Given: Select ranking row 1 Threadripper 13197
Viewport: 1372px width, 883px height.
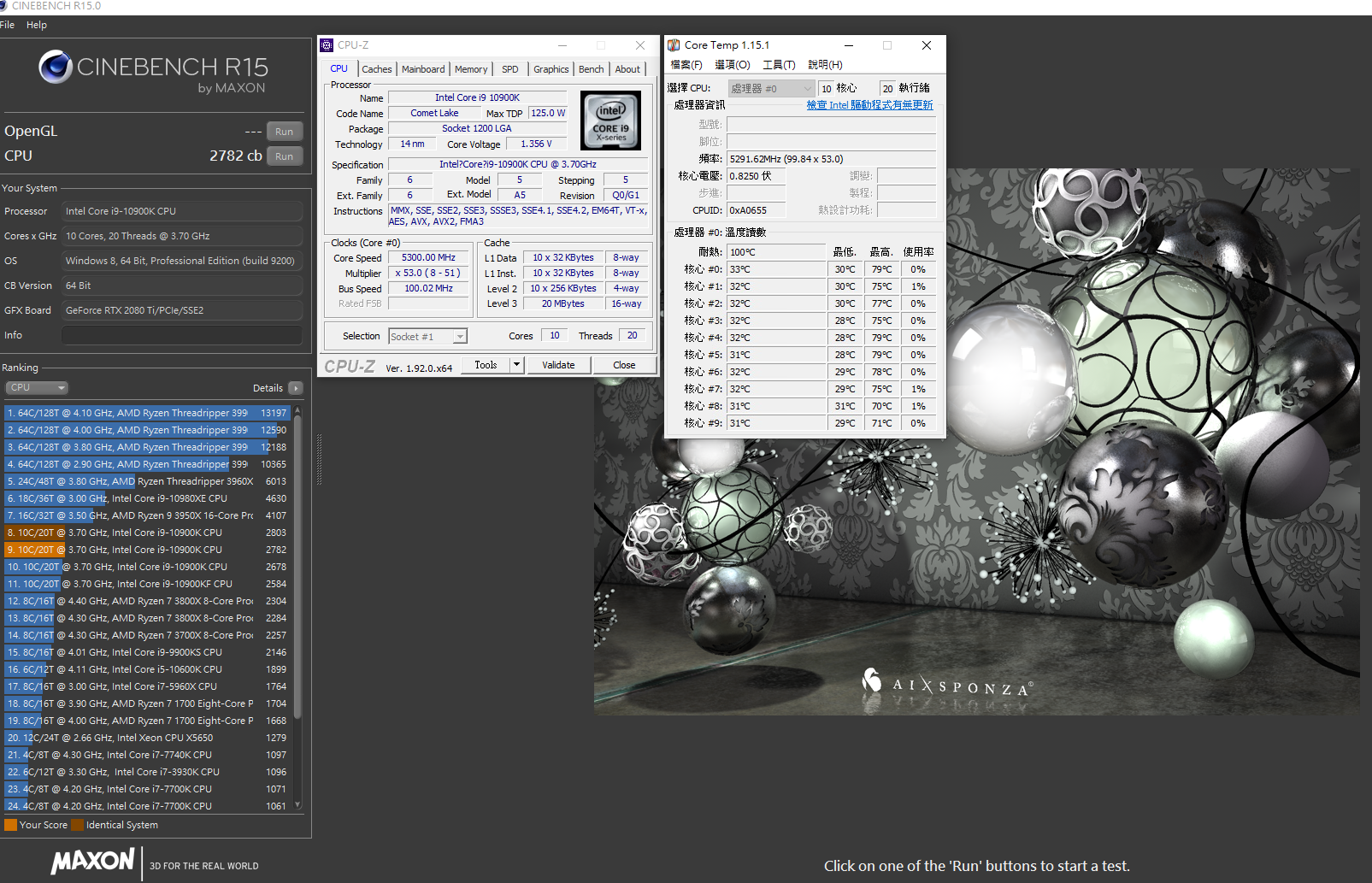Looking at the screenshot, I should pyautogui.click(x=147, y=413).
